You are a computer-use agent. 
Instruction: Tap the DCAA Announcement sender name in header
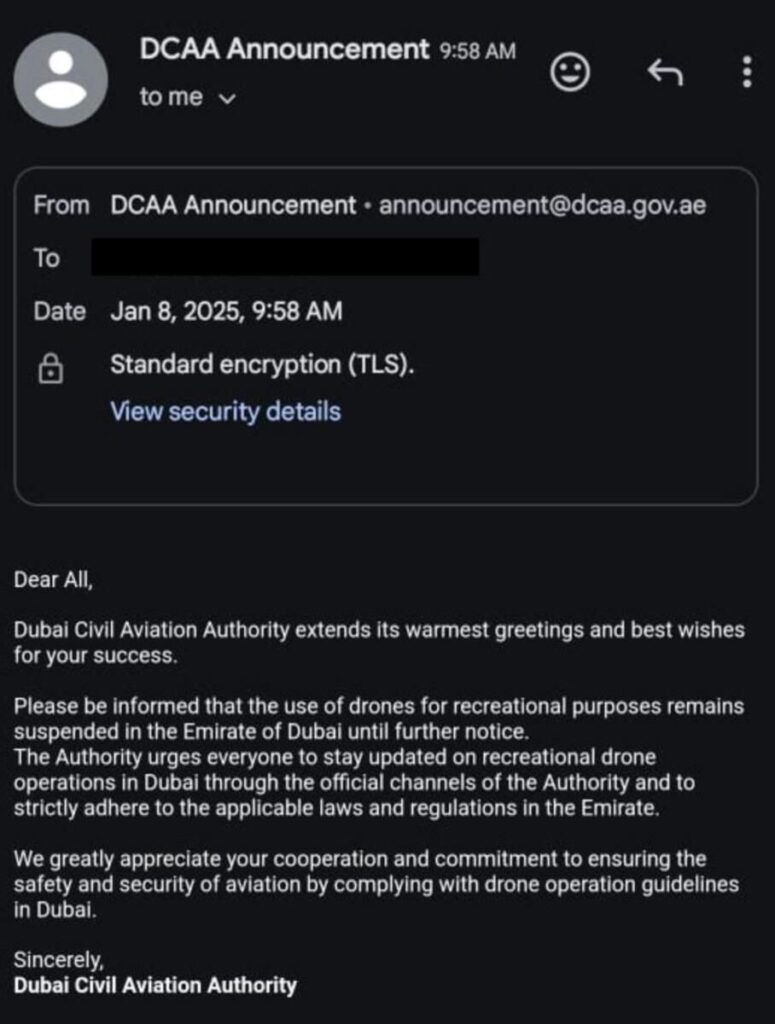pyautogui.click(x=284, y=50)
